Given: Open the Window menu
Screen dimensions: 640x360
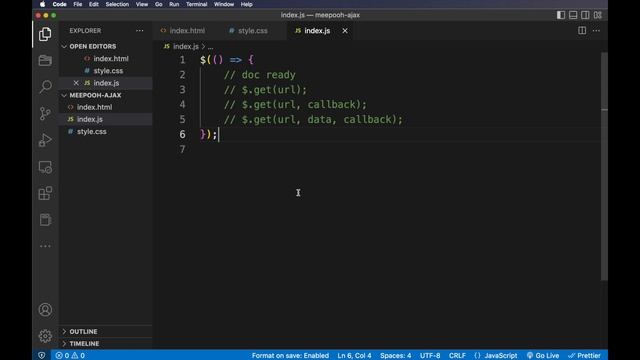Looking at the screenshot, I should (x=224, y=4).
